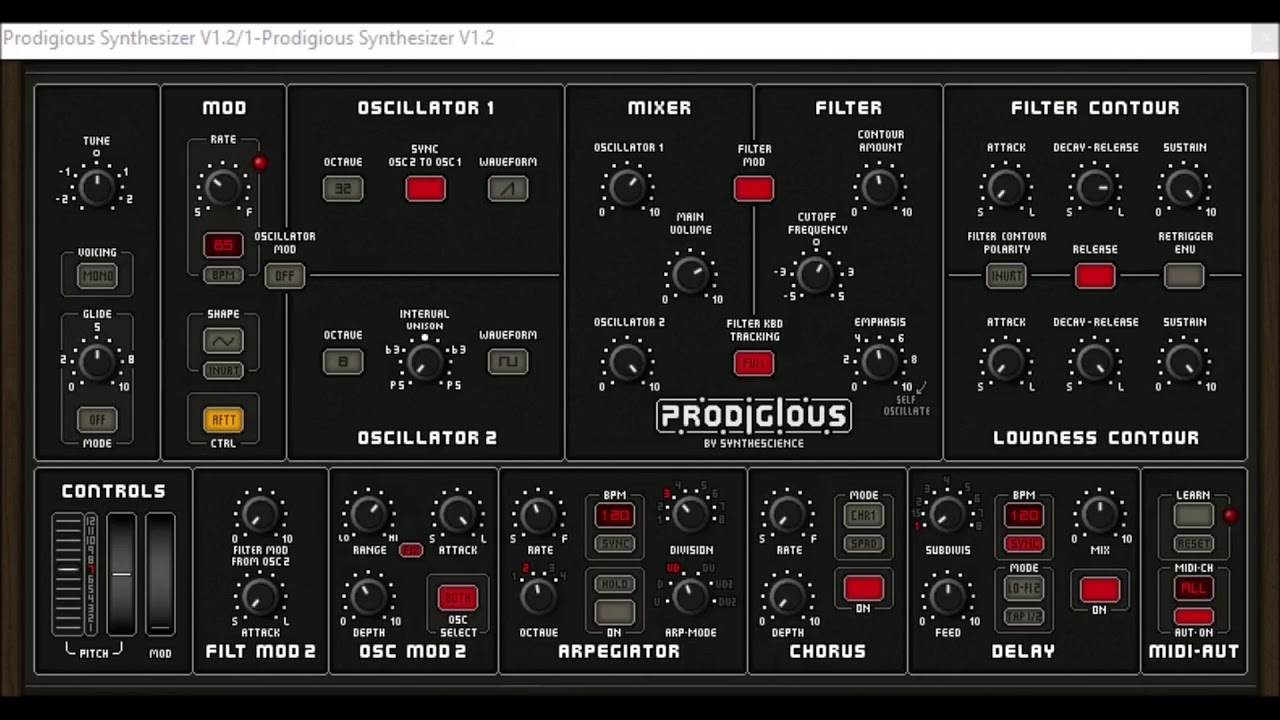Click the pitch bend range slider

68,574
